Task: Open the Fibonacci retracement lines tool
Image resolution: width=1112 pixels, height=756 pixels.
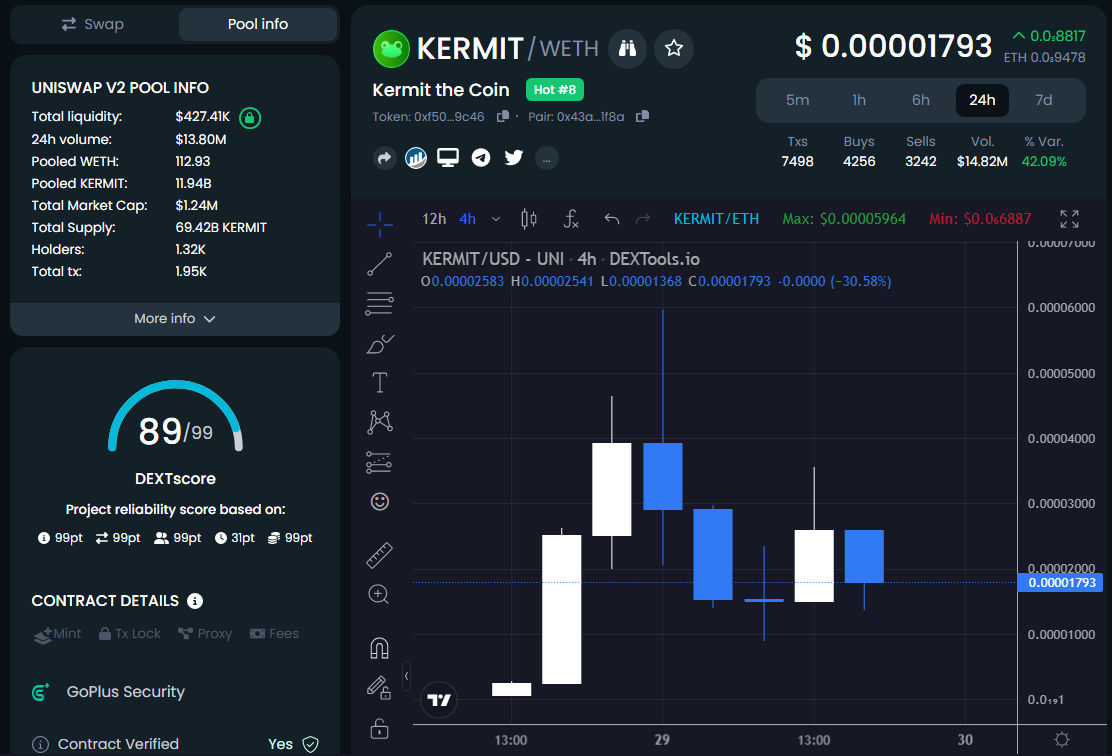Action: pyautogui.click(x=379, y=304)
